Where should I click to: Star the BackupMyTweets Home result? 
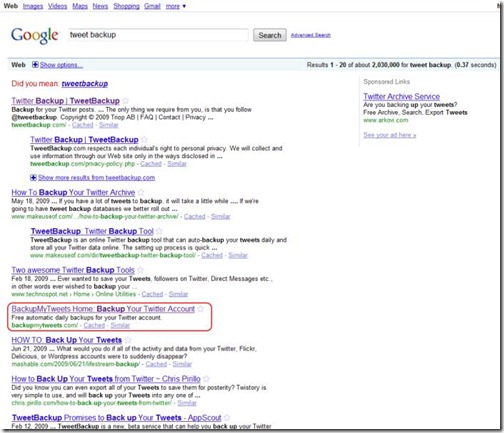click(201, 309)
